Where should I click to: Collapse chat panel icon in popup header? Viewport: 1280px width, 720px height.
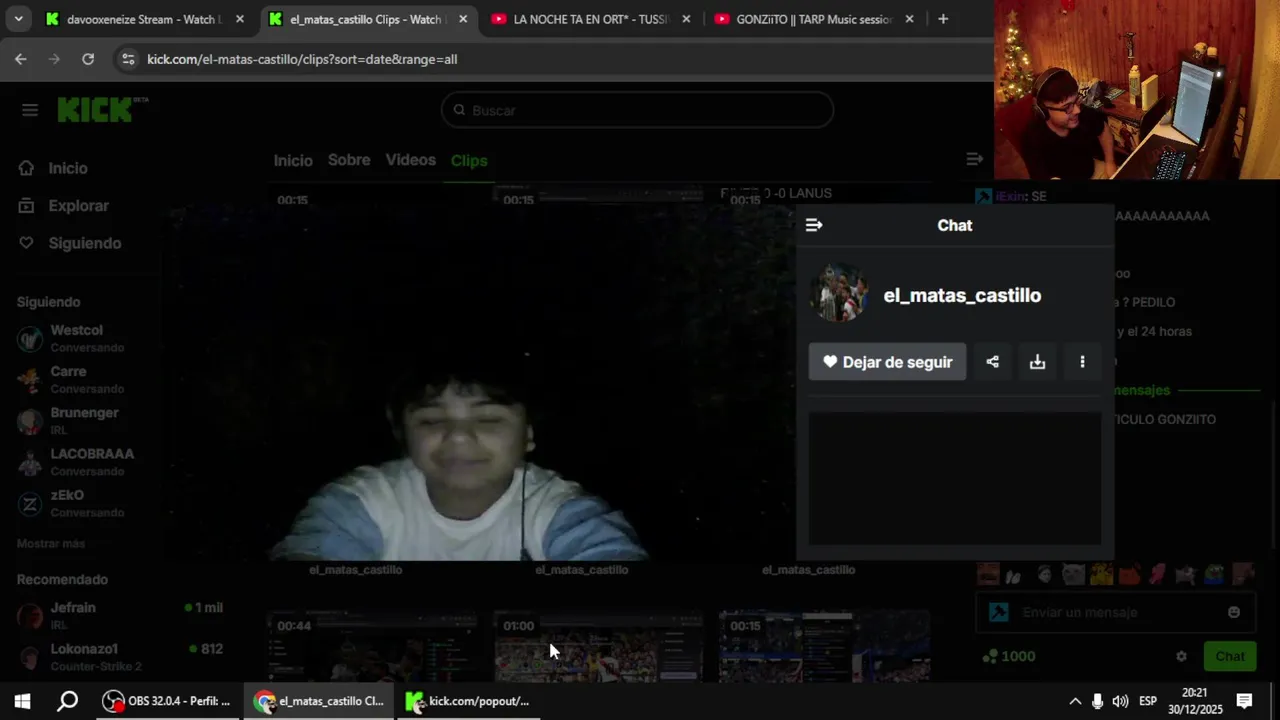click(814, 225)
